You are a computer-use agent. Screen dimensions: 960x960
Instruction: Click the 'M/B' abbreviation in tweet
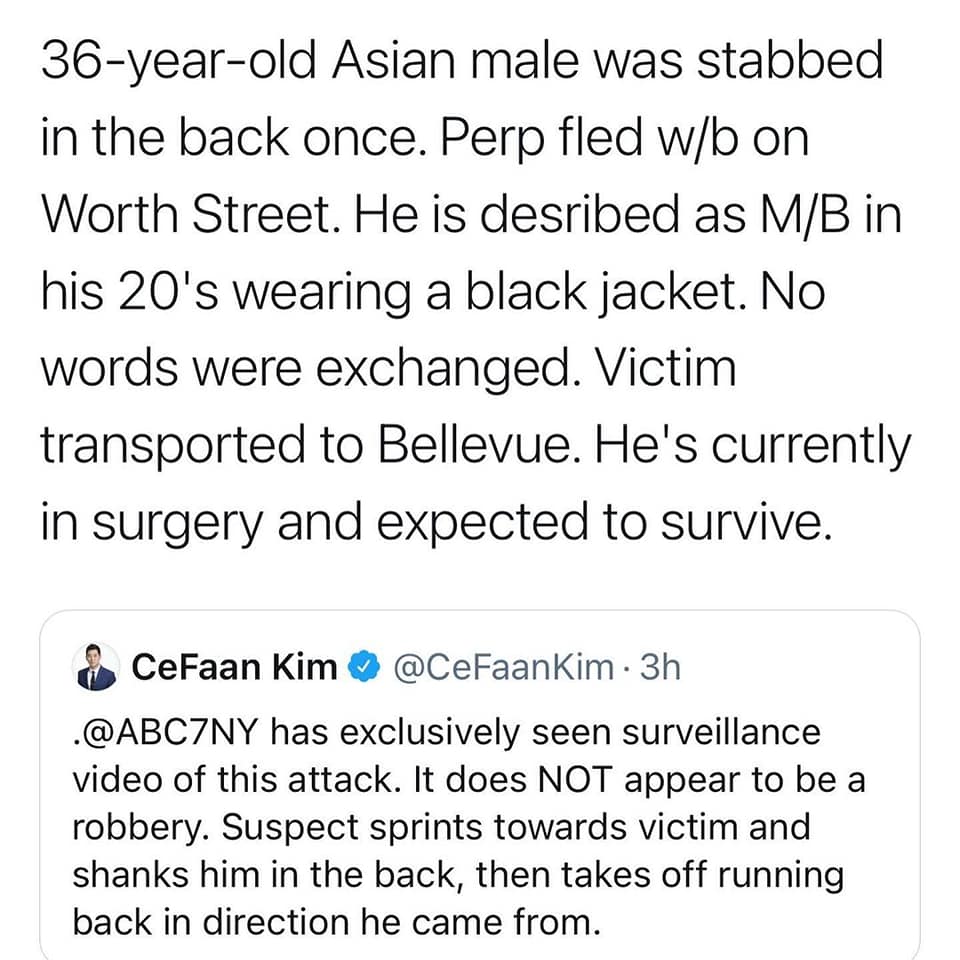pyautogui.click(x=804, y=215)
